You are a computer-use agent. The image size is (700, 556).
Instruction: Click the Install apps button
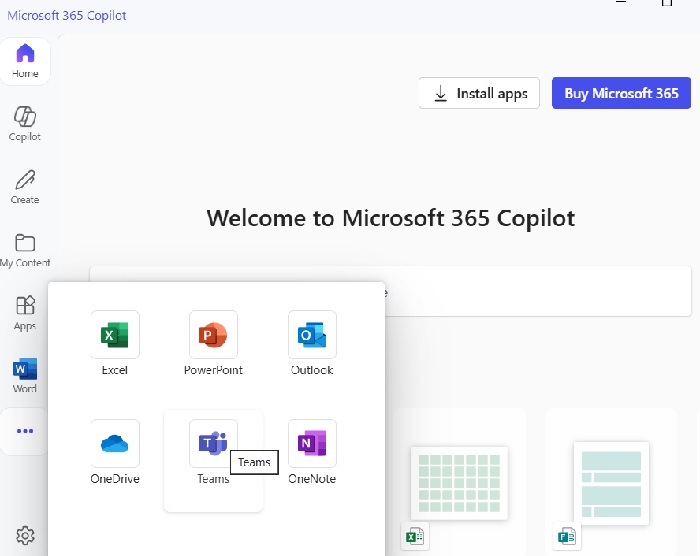tap(479, 93)
